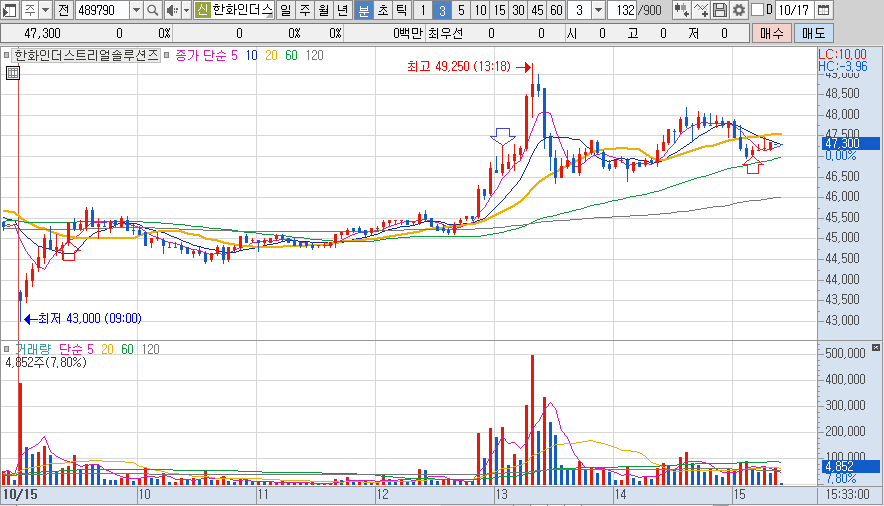Click the 10/15 date label on axis
Image resolution: width=884 pixels, height=506 pixels.
(x=20, y=494)
